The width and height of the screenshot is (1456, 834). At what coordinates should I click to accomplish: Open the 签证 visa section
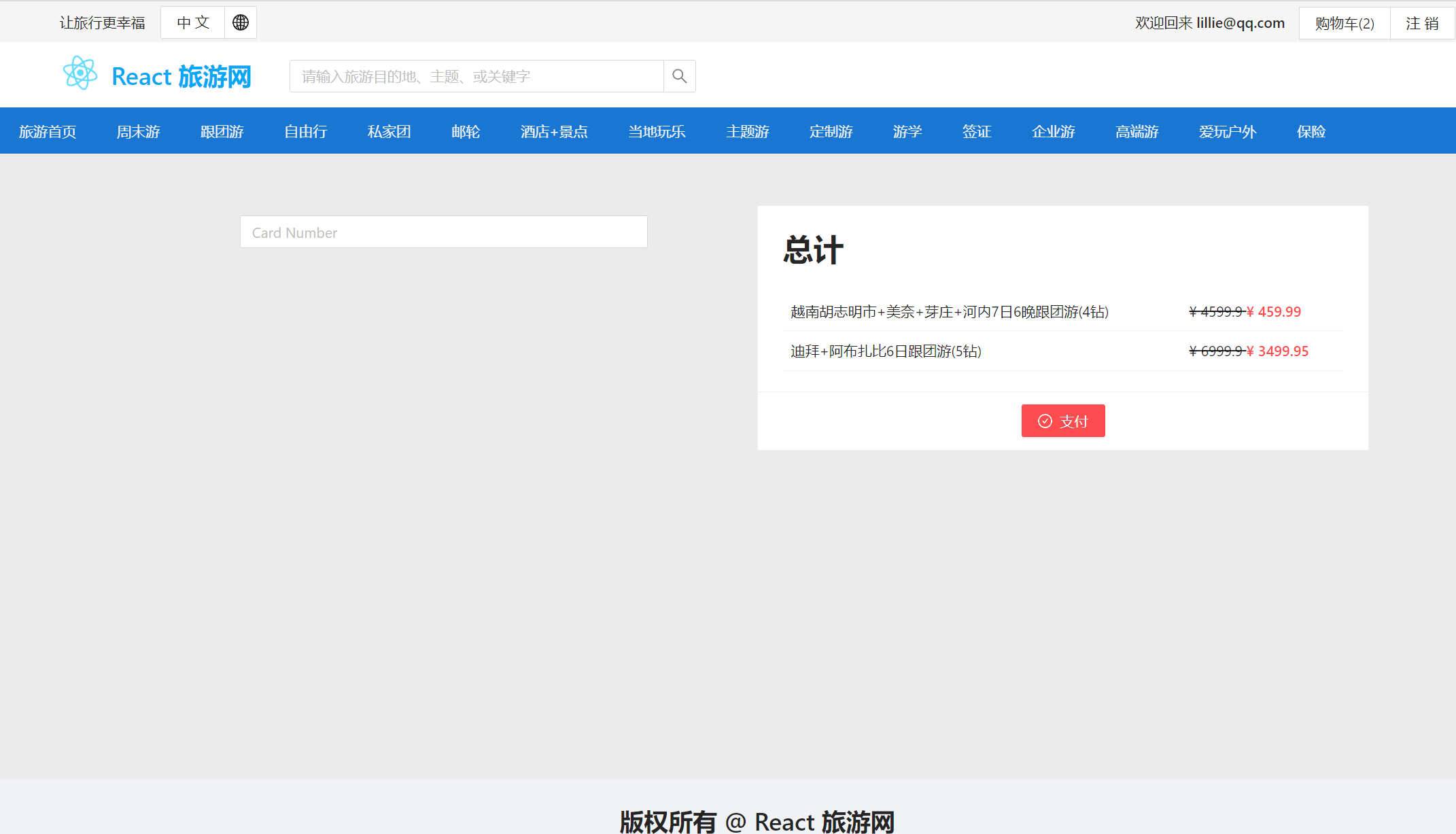[977, 131]
